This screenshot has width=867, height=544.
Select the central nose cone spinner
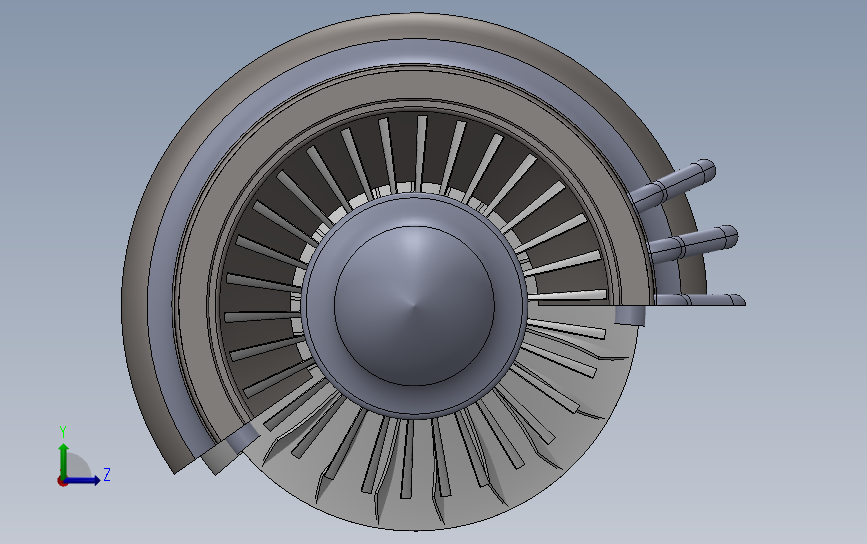pos(414,305)
